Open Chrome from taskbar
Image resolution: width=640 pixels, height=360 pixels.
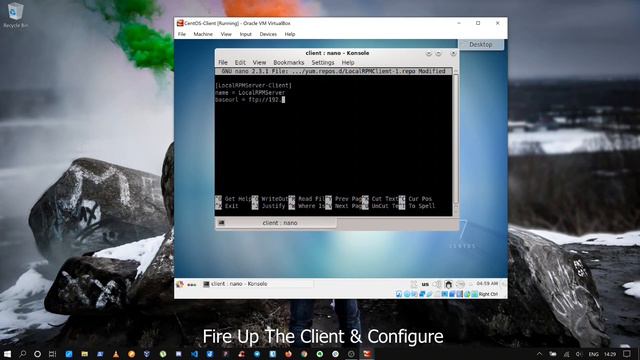click(304, 354)
